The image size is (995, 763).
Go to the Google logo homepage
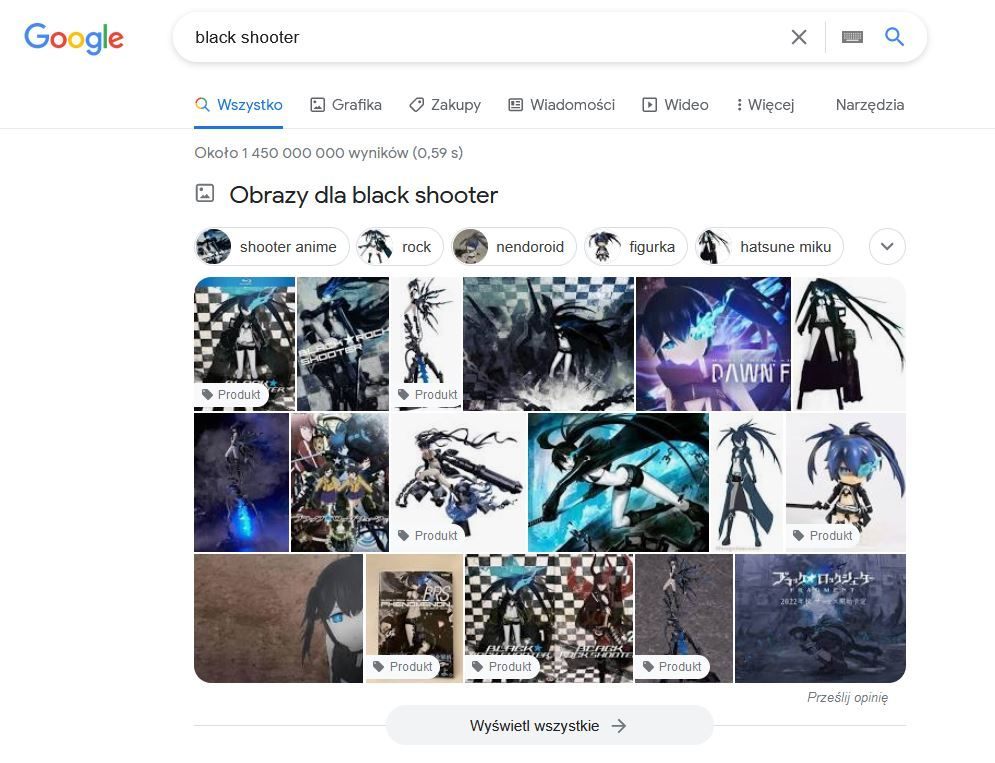[x=74, y=38]
